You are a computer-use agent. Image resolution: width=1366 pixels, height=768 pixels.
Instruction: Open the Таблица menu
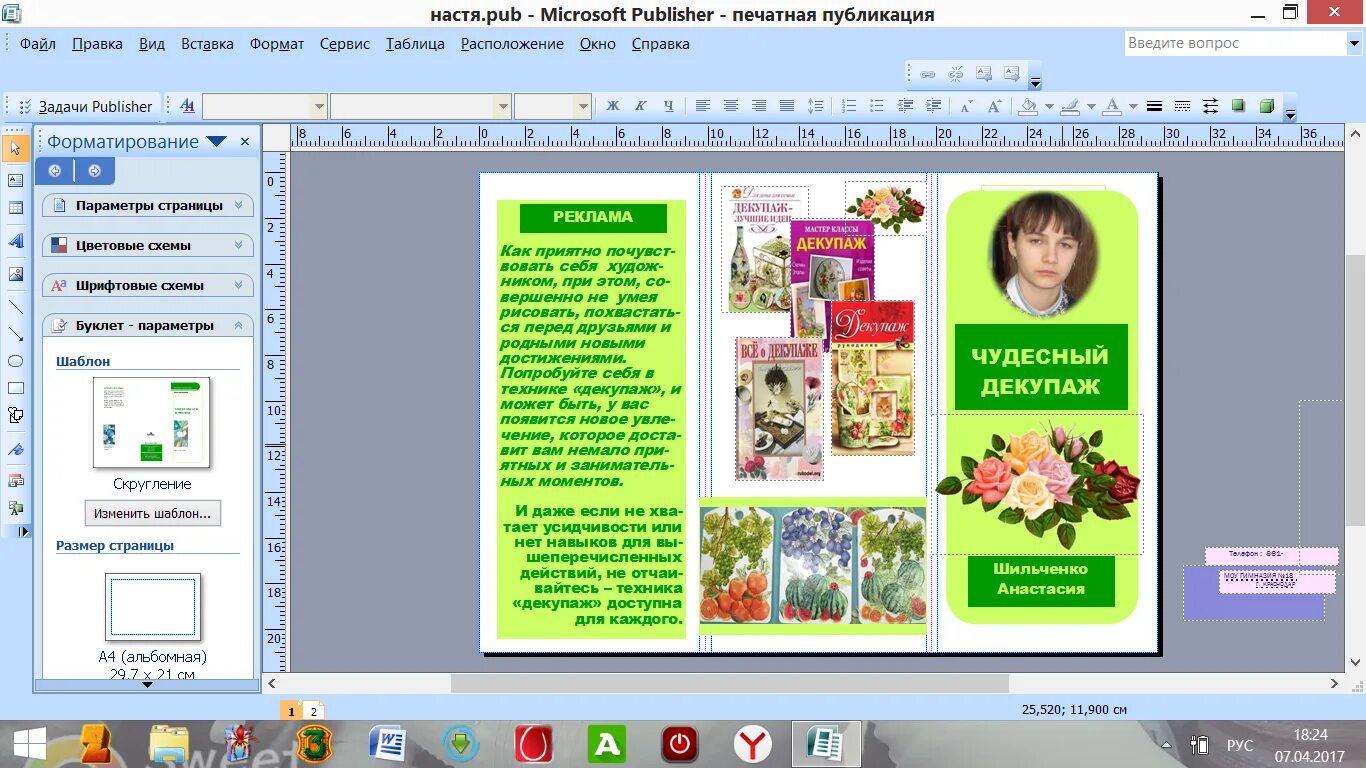click(415, 44)
